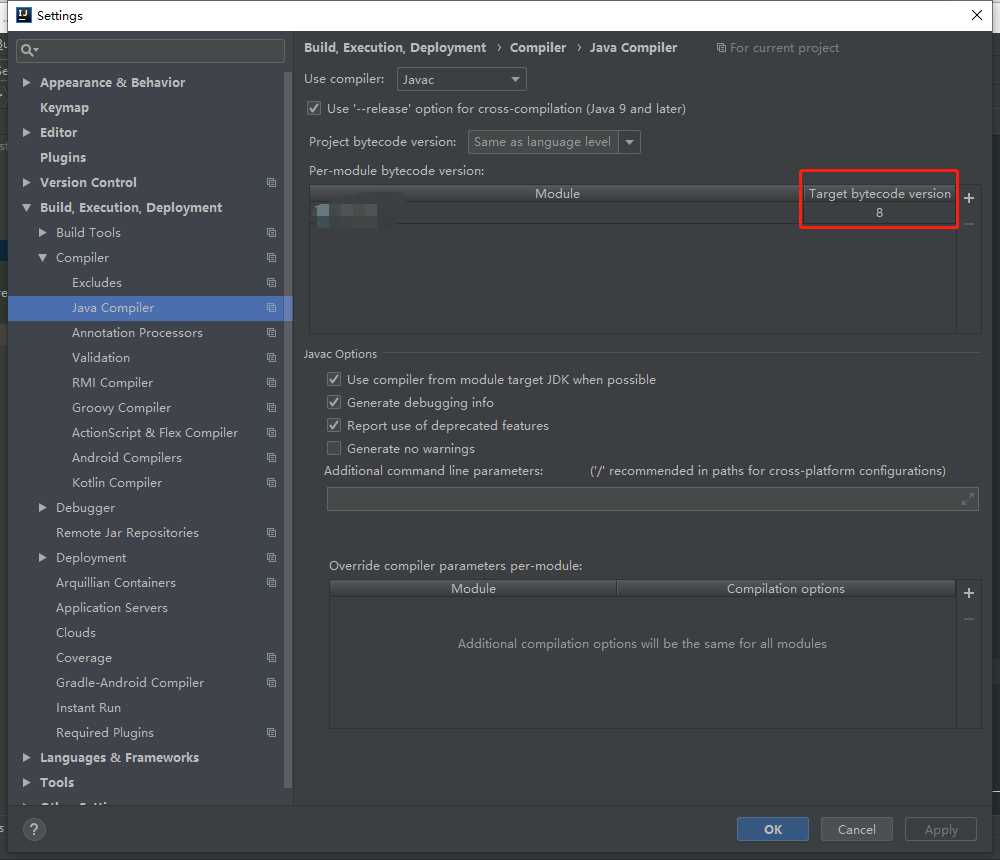Collapse the Compiler tree node

[x=42, y=258]
